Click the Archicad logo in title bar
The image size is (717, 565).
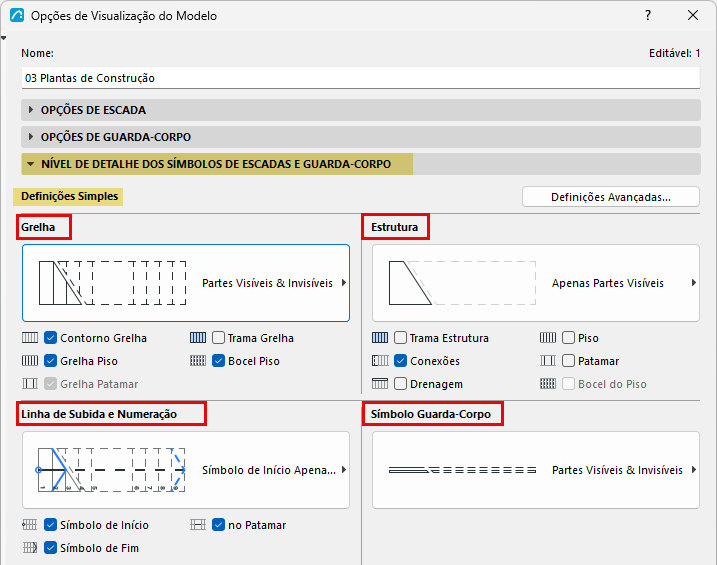[x=17, y=16]
